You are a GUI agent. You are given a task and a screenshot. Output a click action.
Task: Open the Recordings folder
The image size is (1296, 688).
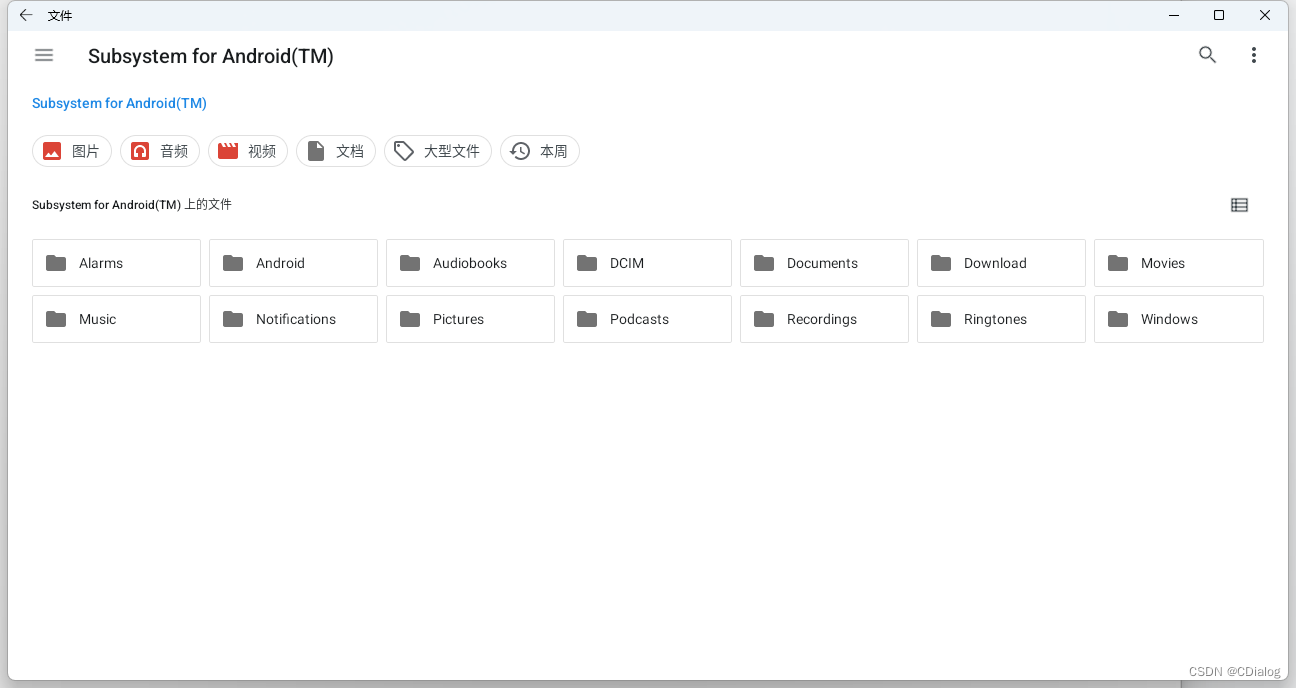(824, 319)
